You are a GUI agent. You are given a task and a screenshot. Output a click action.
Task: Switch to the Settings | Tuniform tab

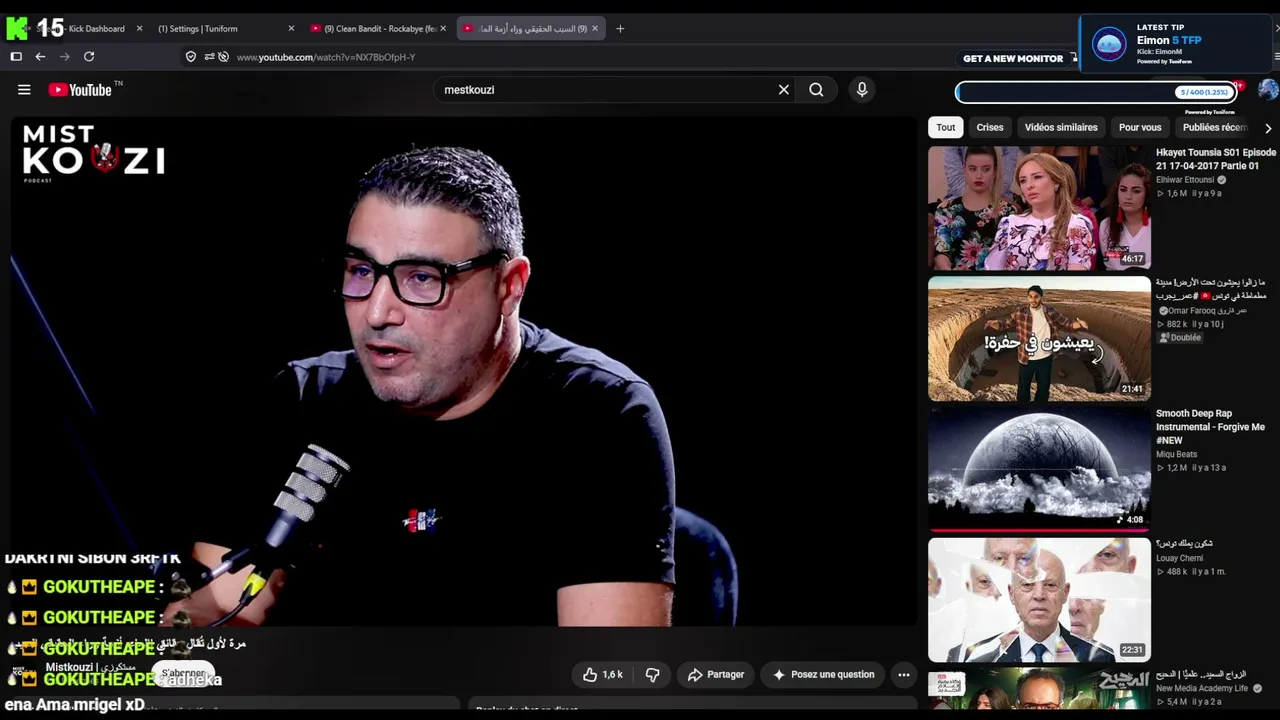tap(225, 29)
